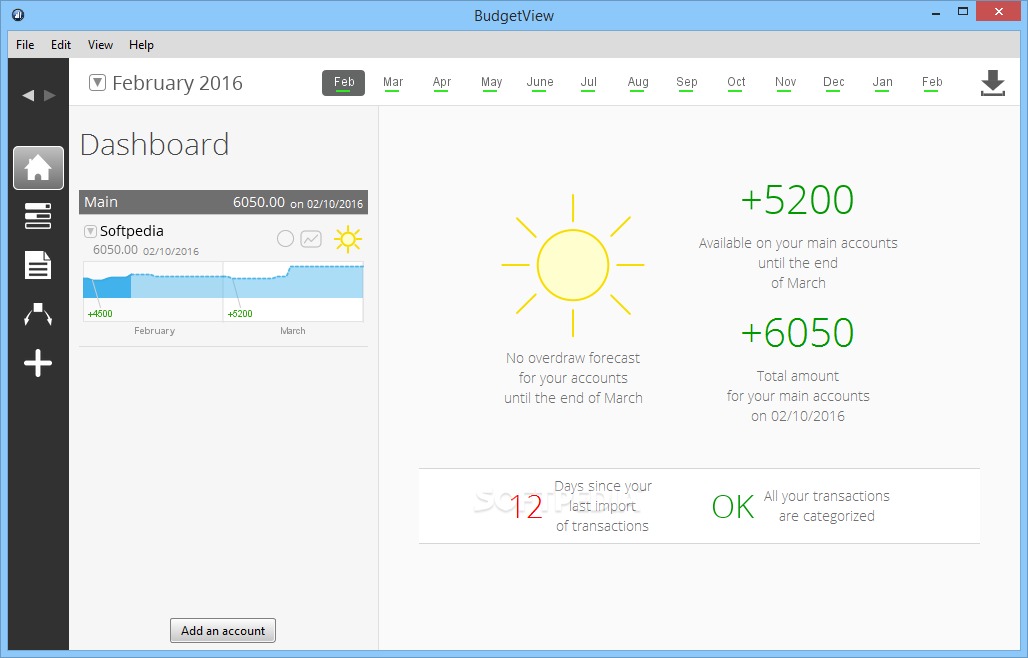Click the March section of account chart

[293, 292]
